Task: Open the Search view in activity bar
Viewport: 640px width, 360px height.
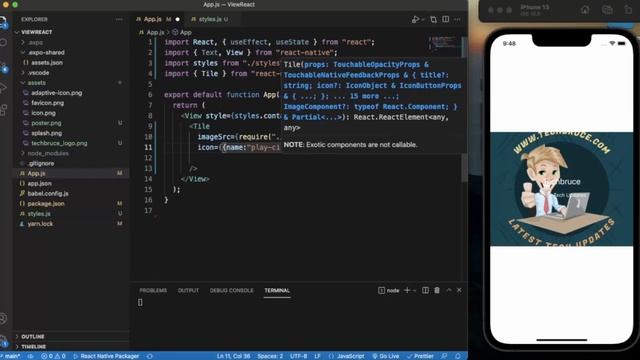Action: coord(3,42)
